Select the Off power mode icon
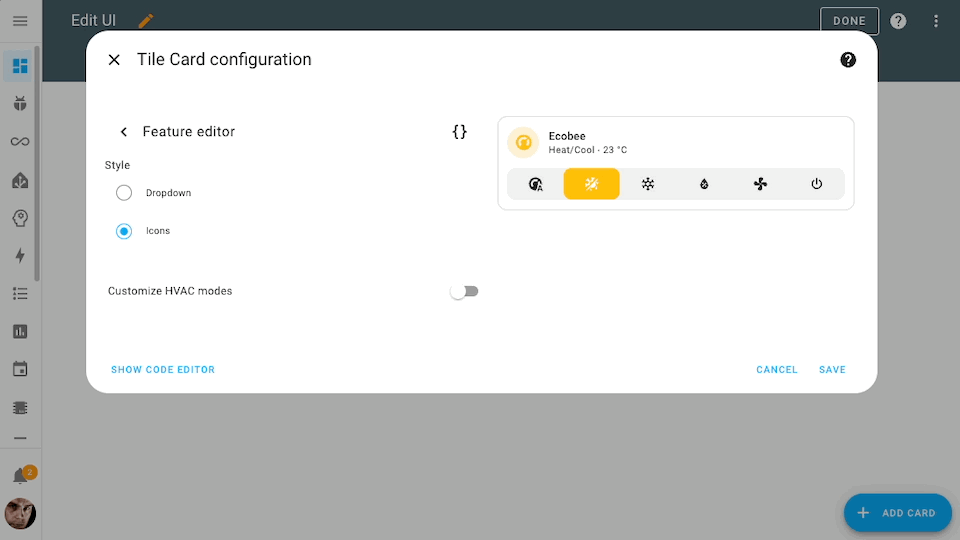Image resolution: width=960 pixels, height=540 pixels. [817, 184]
